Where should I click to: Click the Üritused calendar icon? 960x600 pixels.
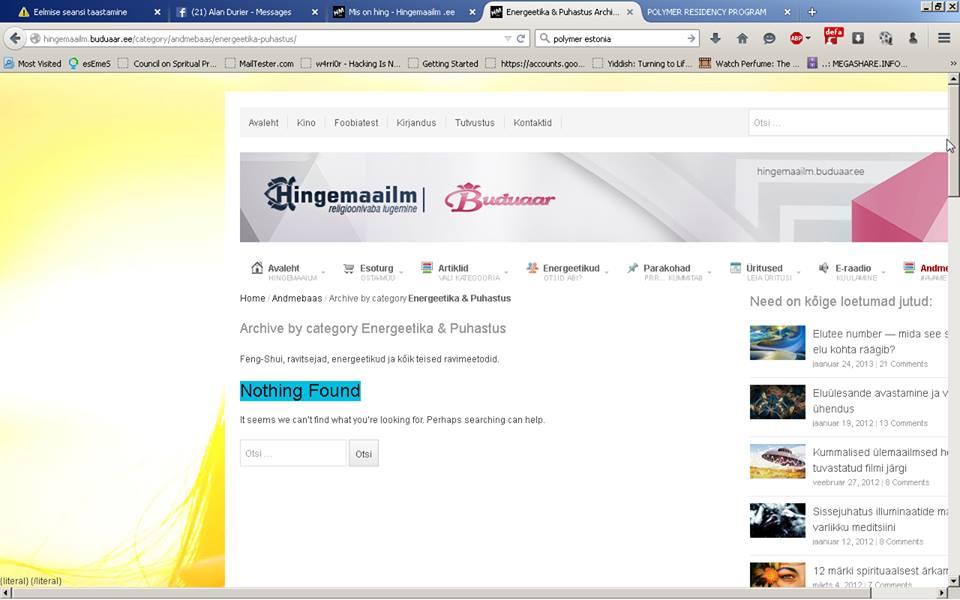click(x=735, y=268)
